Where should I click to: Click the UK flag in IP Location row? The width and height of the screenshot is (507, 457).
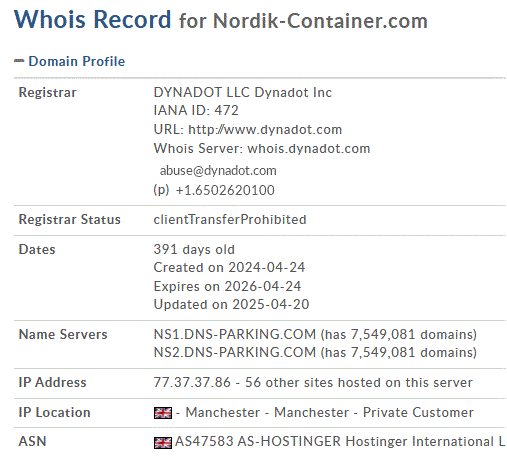(x=163, y=413)
